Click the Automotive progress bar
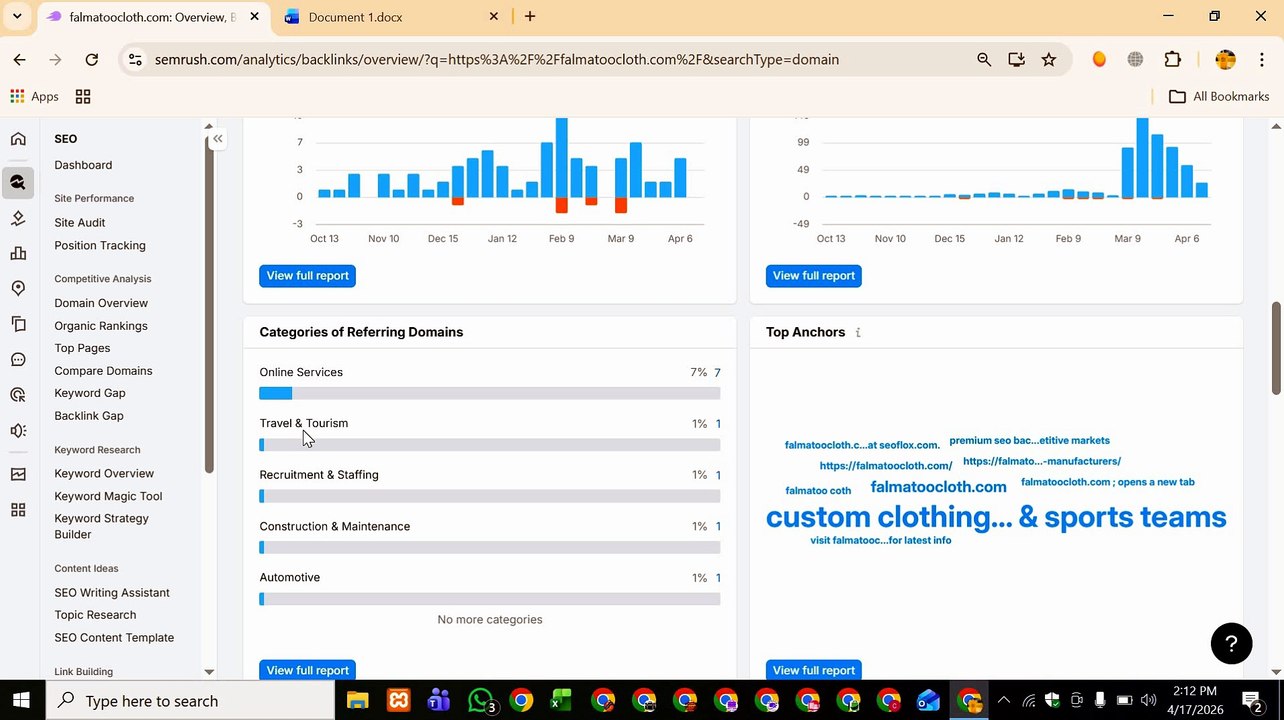Screen dimensions: 1284x720 pyautogui.click(x=490, y=599)
